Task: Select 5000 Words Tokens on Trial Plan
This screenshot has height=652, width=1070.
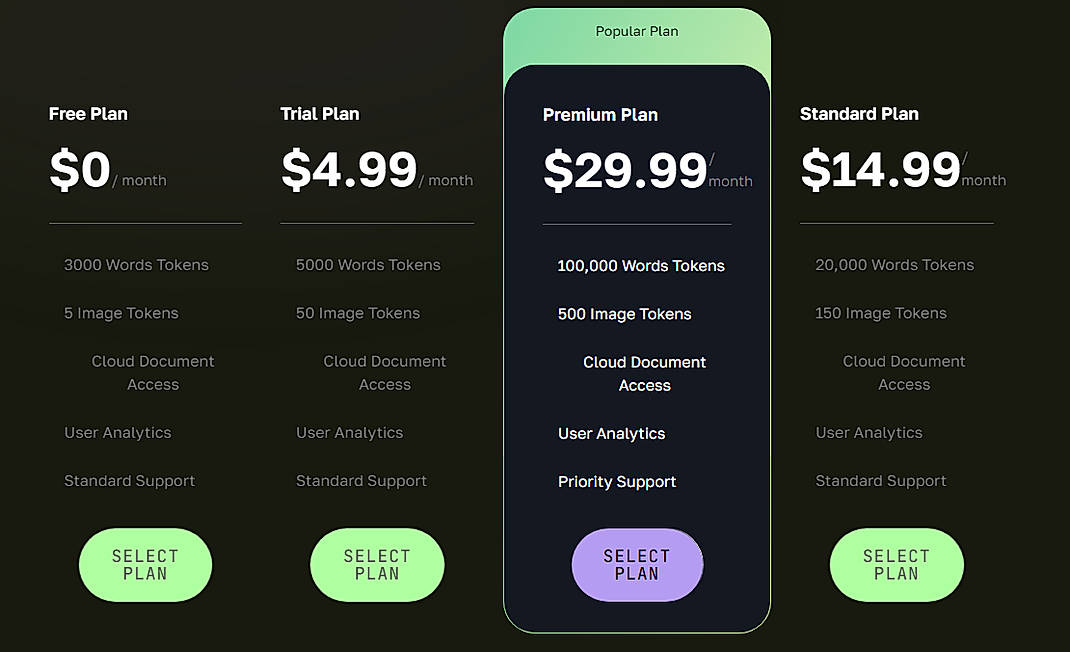Action: coord(368,265)
